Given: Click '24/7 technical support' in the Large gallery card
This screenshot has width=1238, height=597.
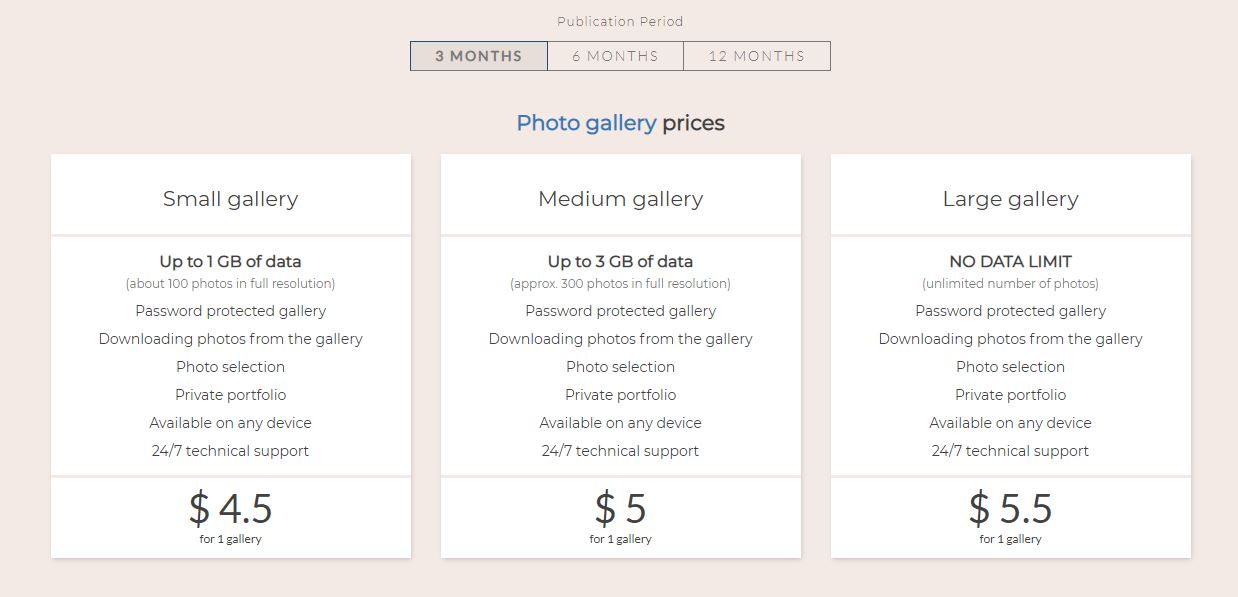Looking at the screenshot, I should click(1011, 451).
